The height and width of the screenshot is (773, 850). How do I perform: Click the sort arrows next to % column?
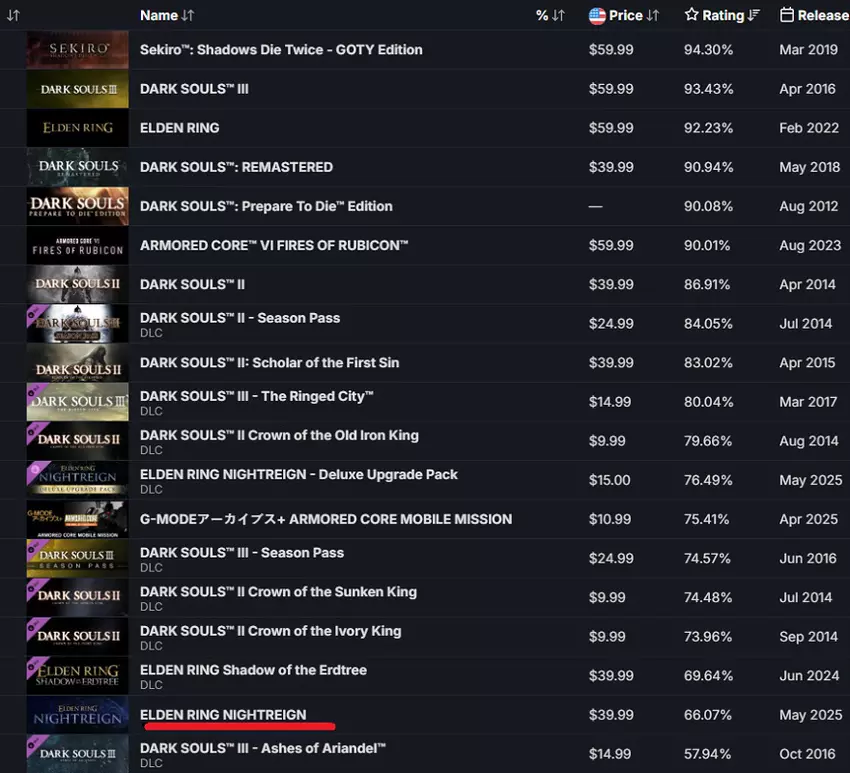[558, 15]
